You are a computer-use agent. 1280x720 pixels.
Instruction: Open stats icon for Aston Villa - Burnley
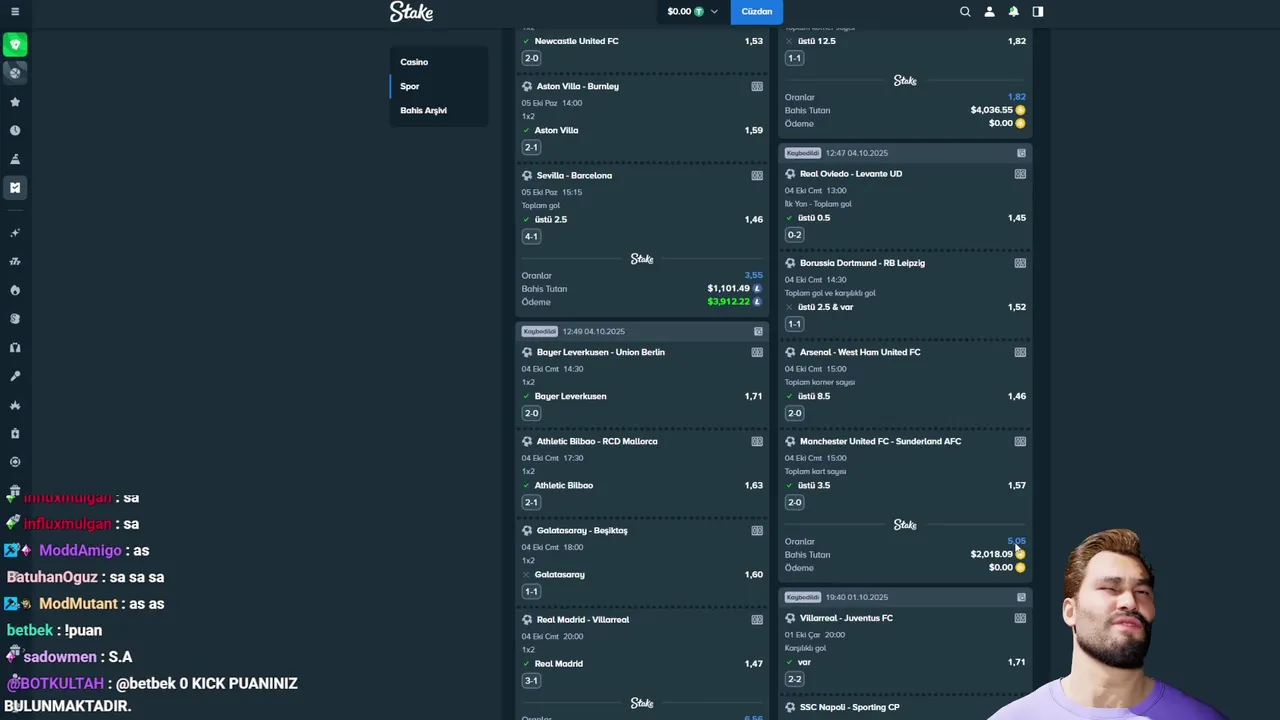point(757,86)
